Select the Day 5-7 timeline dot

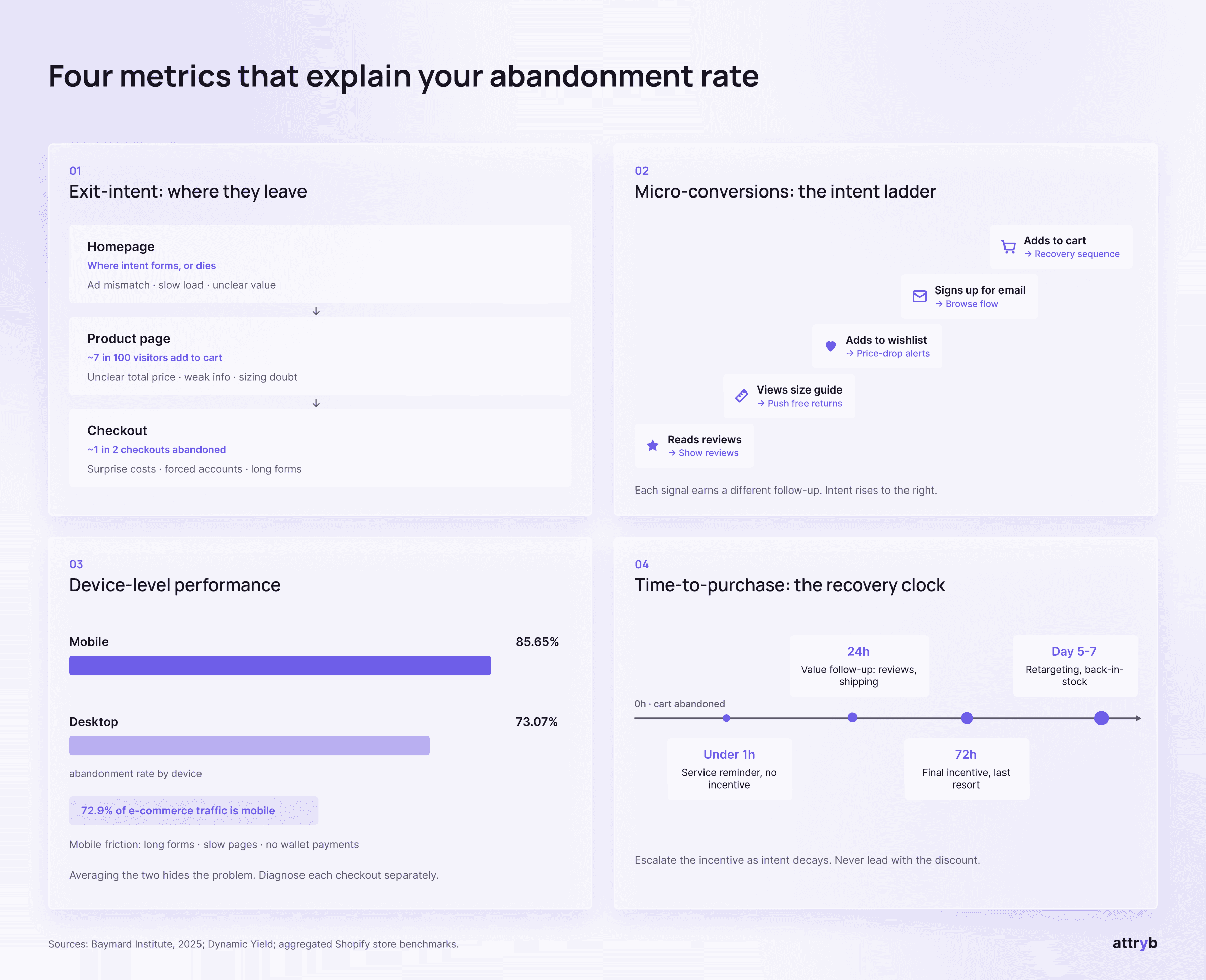coord(1101,718)
